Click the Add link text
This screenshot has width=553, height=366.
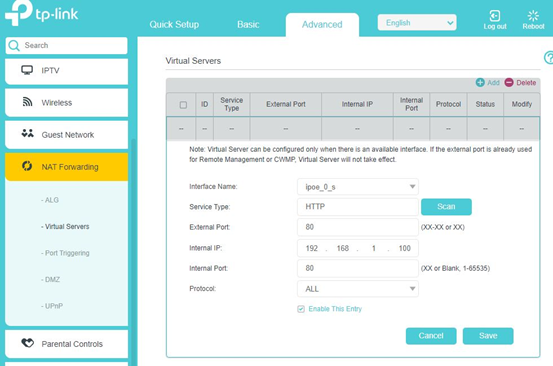coord(493,83)
